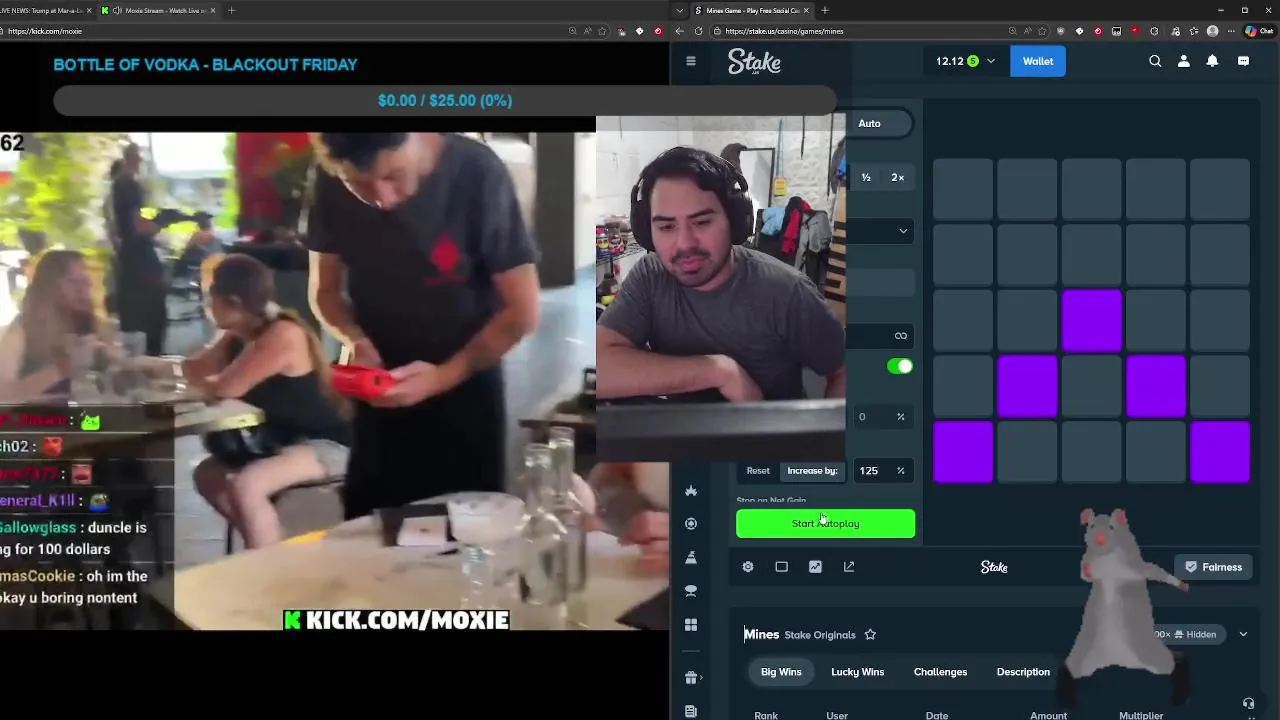Click Start Autoplay
The width and height of the screenshot is (1280, 720).
click(x=825, y=524)
